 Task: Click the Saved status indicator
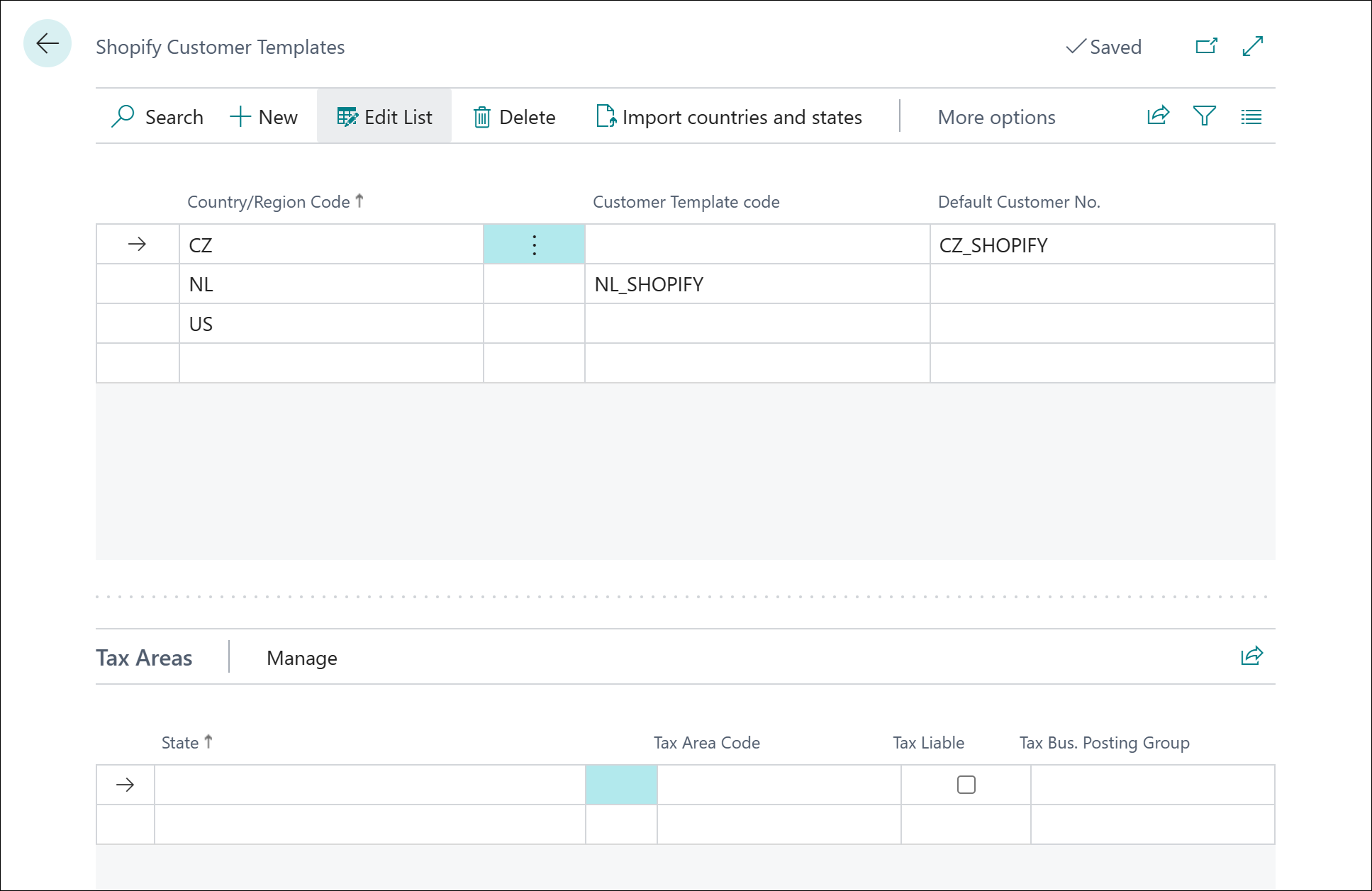(1104, 47)
